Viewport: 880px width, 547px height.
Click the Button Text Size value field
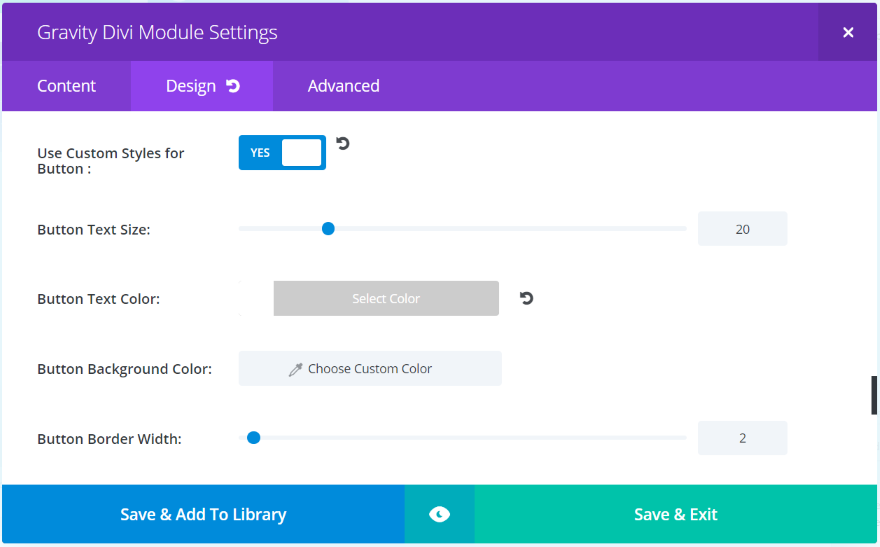(742, 229)
